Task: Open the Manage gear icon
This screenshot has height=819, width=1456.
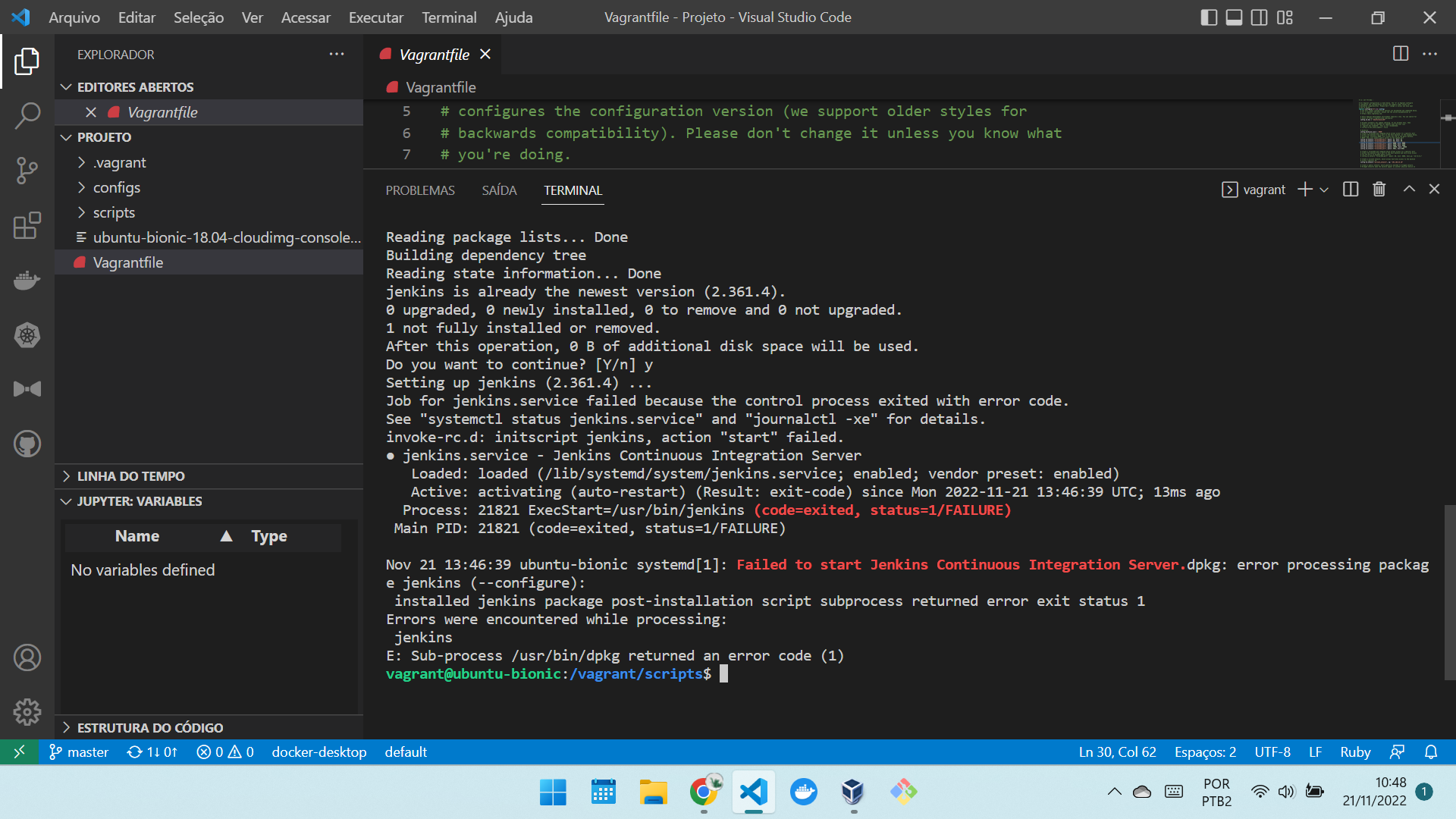Action: tap(27, 711)
